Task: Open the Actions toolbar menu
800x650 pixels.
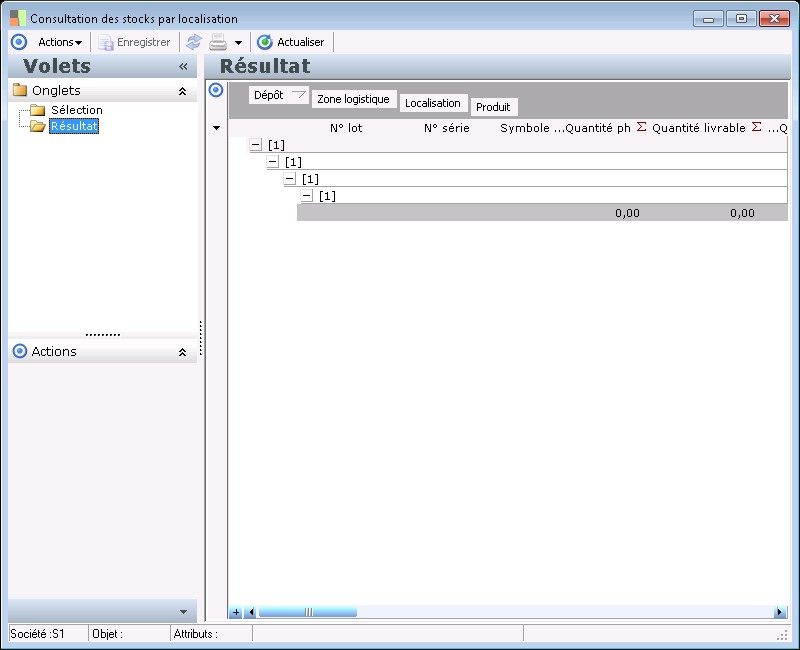Action: 60,42
